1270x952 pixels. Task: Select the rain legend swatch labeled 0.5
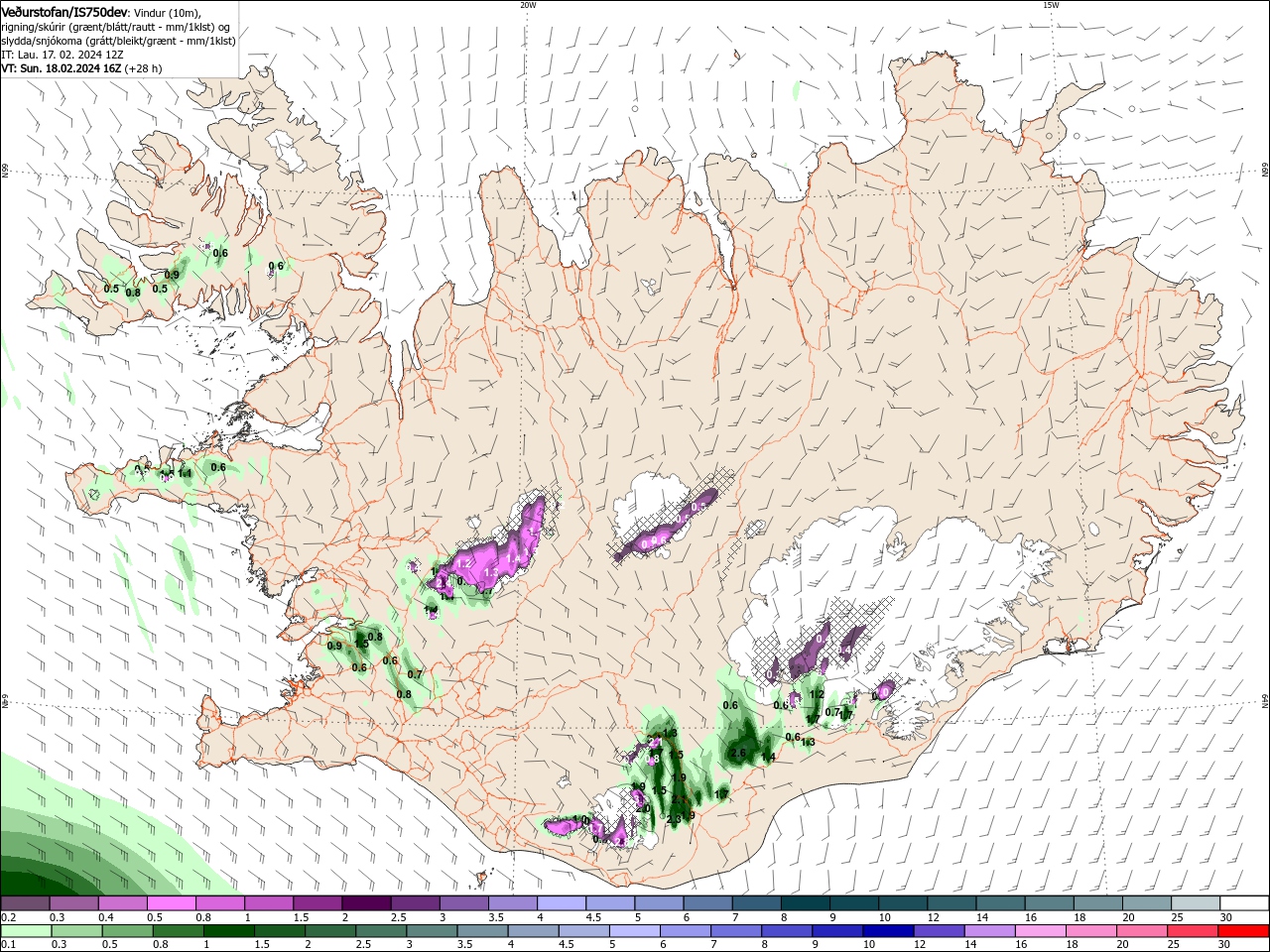[127, 931]
